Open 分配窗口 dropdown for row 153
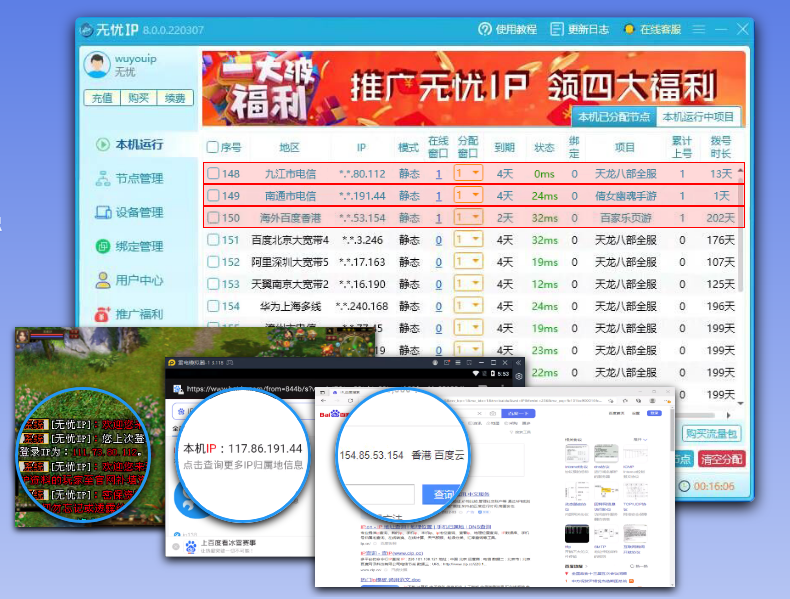The height and width of the screenshot is (599, 790). [468, 284]
